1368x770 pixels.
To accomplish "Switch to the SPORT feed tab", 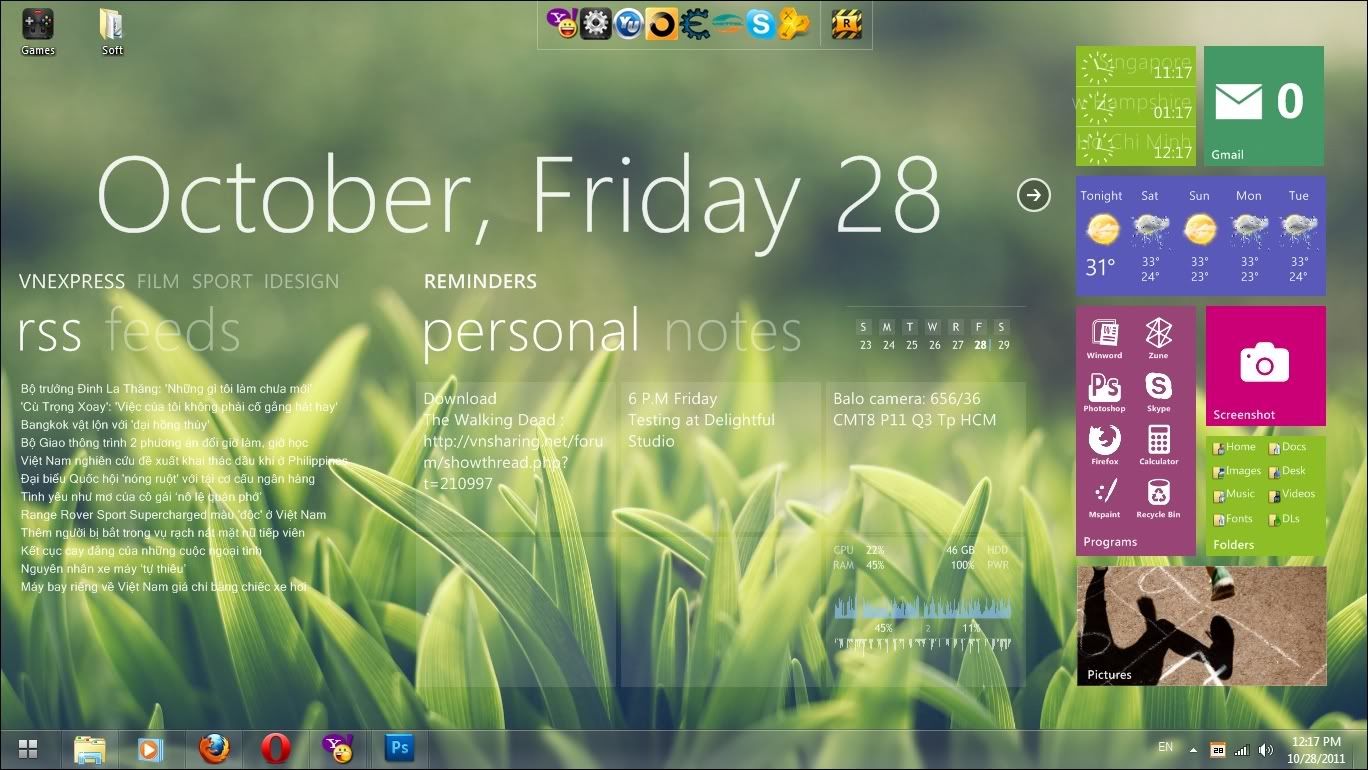I will pyautogui.click(x=222, y=282).
